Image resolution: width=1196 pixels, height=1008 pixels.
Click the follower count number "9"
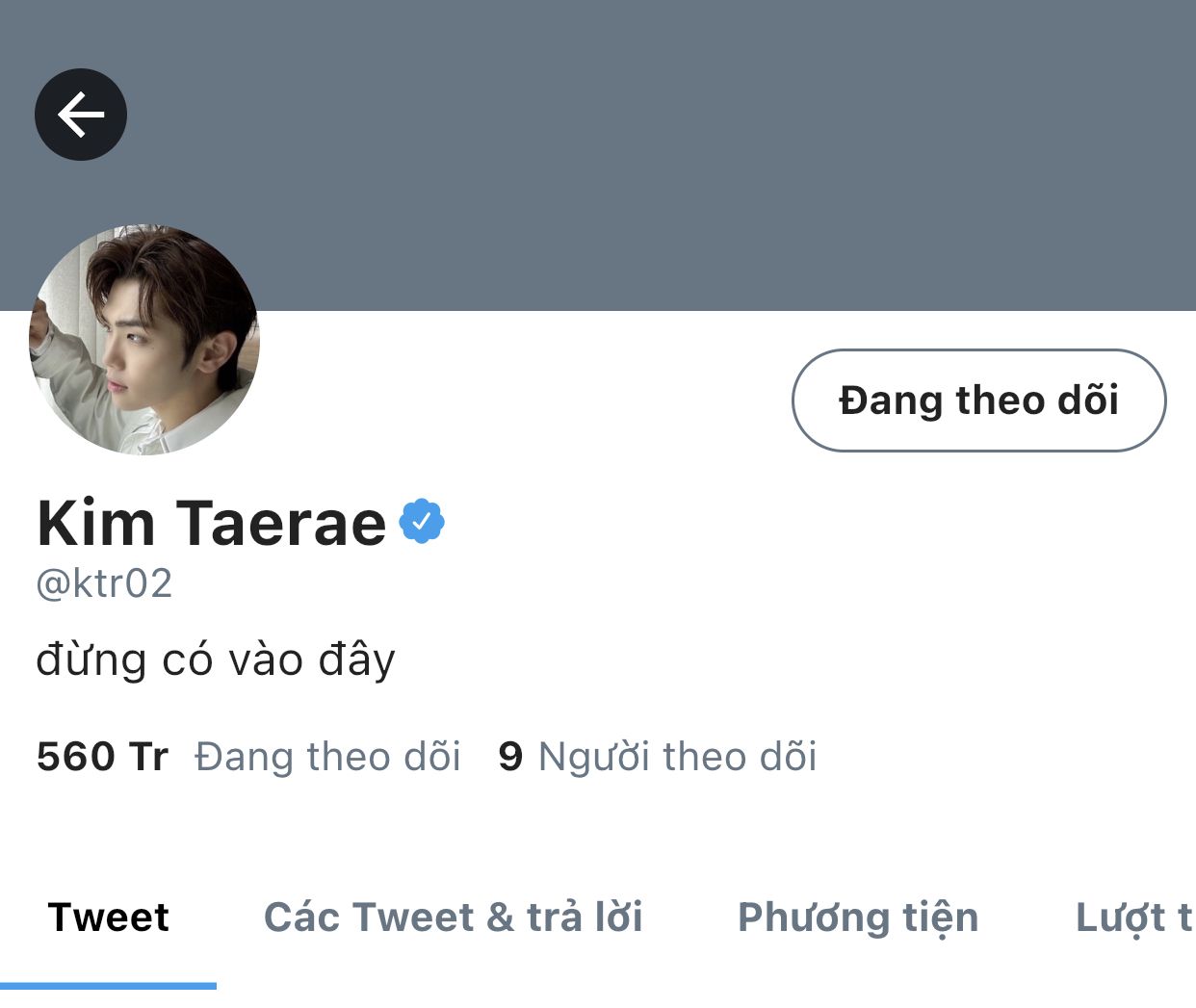[510, 757]
